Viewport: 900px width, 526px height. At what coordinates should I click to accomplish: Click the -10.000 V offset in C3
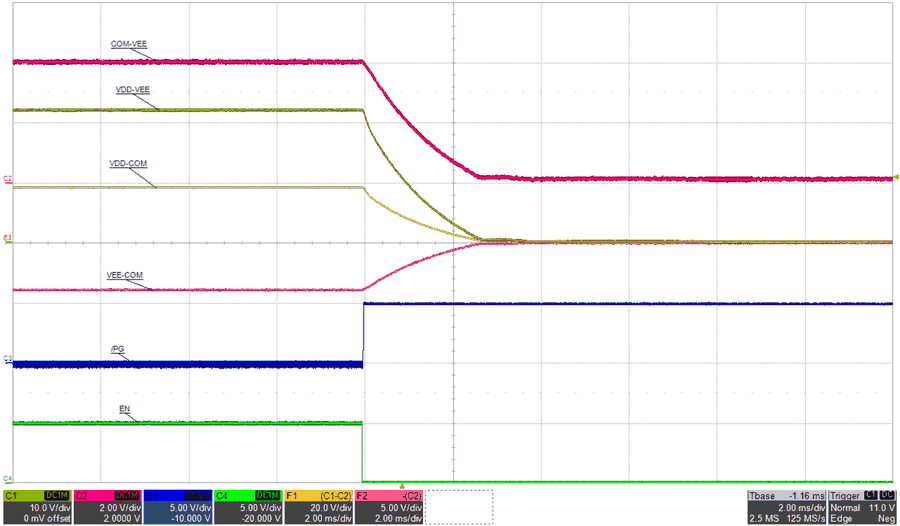pos(191,519)
